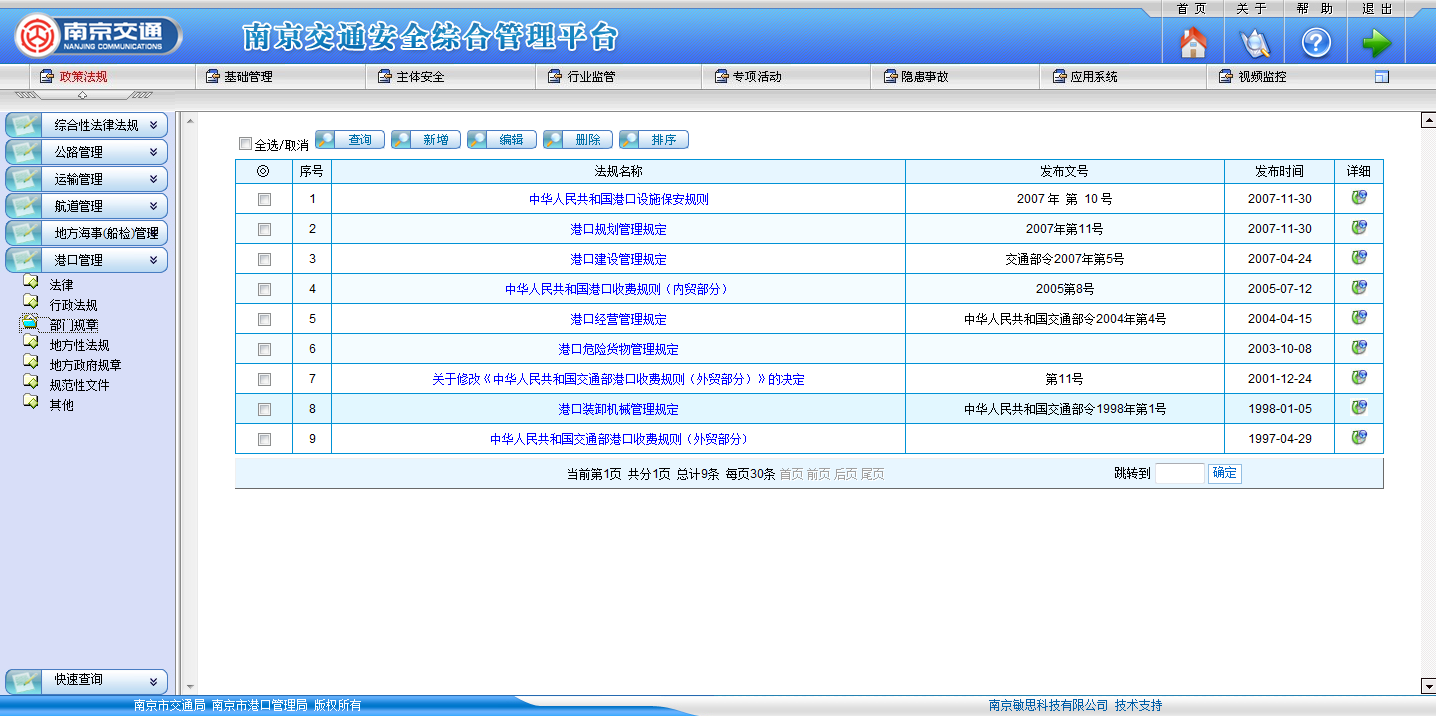Click the Help question mark icon
This screenshot has height=716, width=1436.
tap(1315, 43)
